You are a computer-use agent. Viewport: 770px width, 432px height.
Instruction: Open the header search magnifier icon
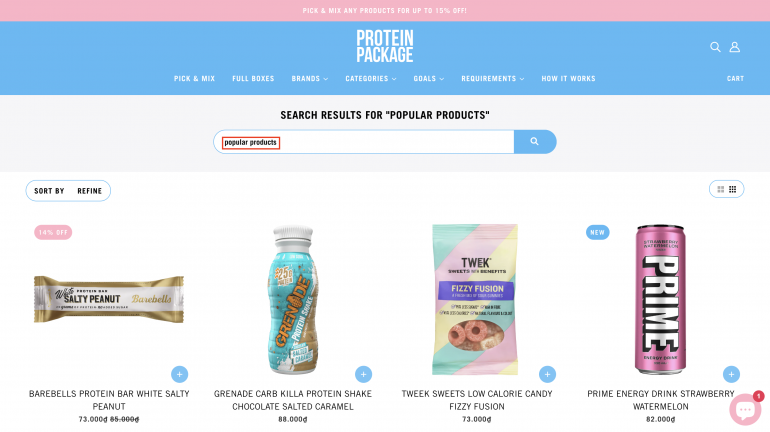coord(715,47)
